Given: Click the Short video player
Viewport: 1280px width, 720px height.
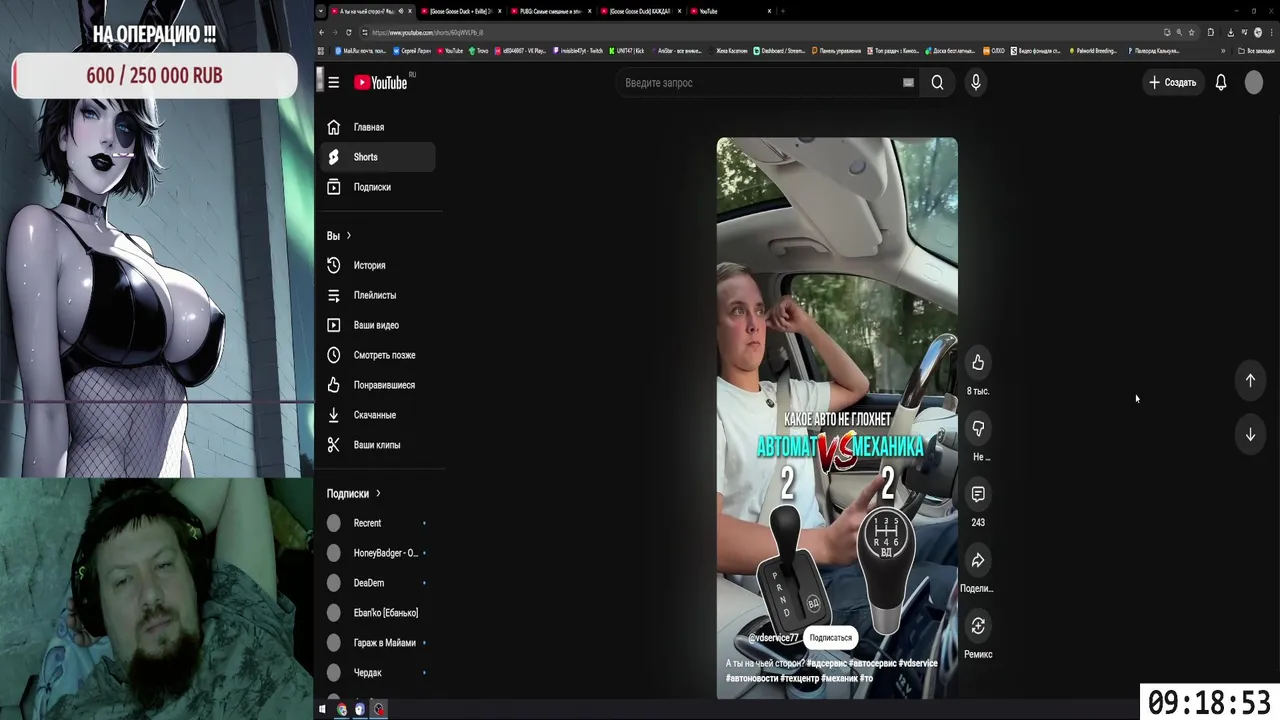Looking at the screenshot, I should tap(837, 418).
